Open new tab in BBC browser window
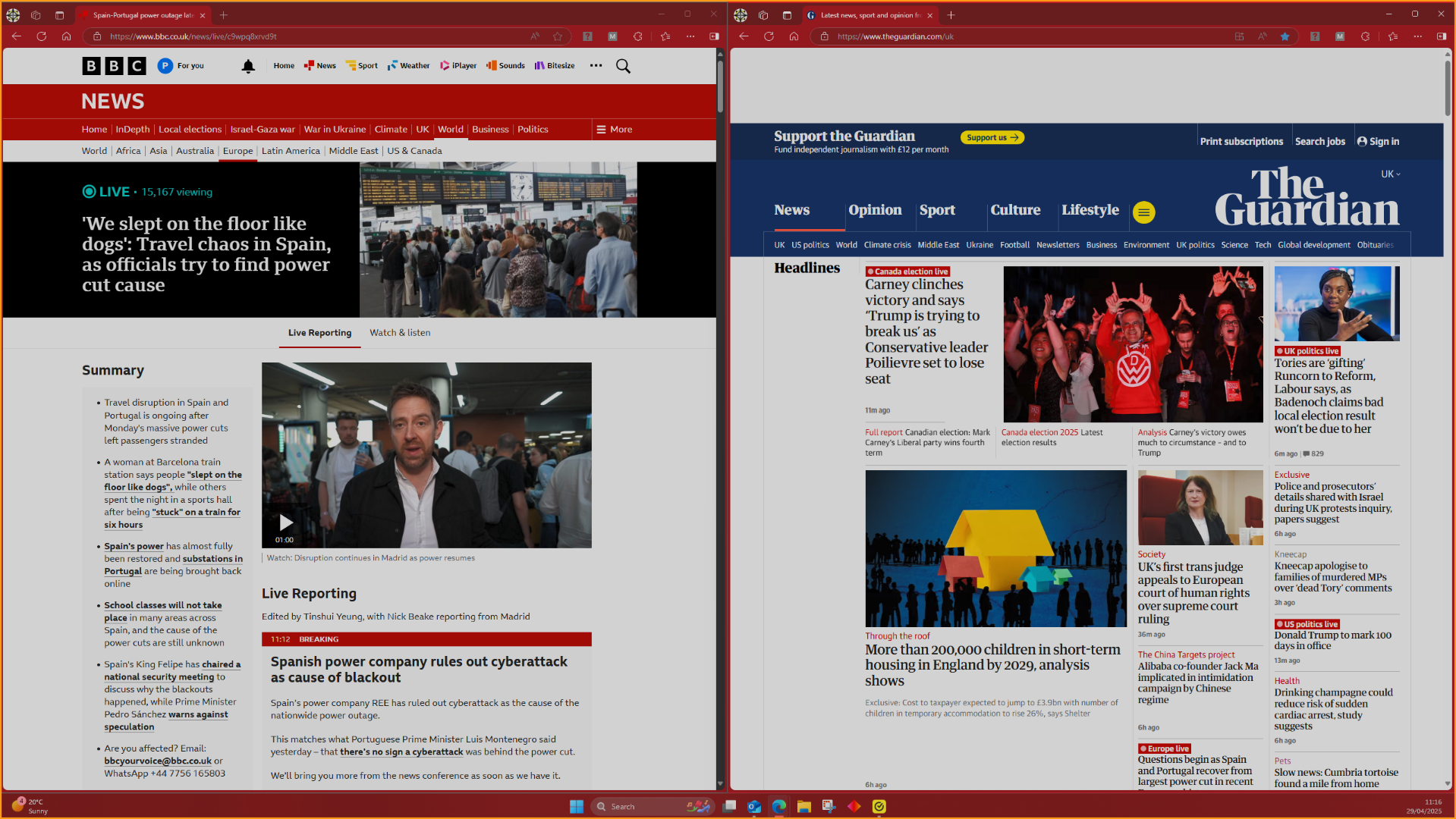 point(224,15)
